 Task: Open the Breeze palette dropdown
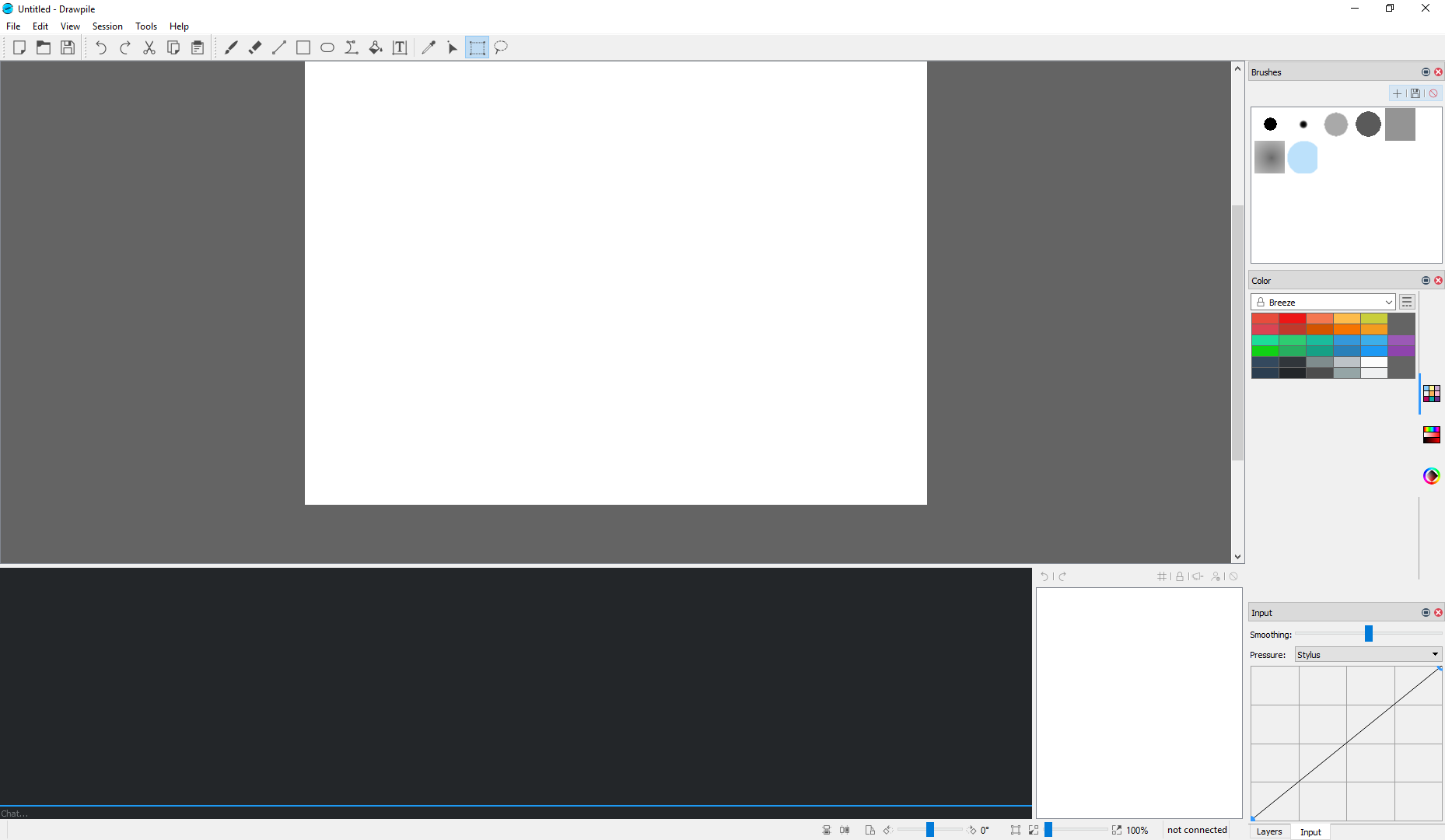(1323, 302)
